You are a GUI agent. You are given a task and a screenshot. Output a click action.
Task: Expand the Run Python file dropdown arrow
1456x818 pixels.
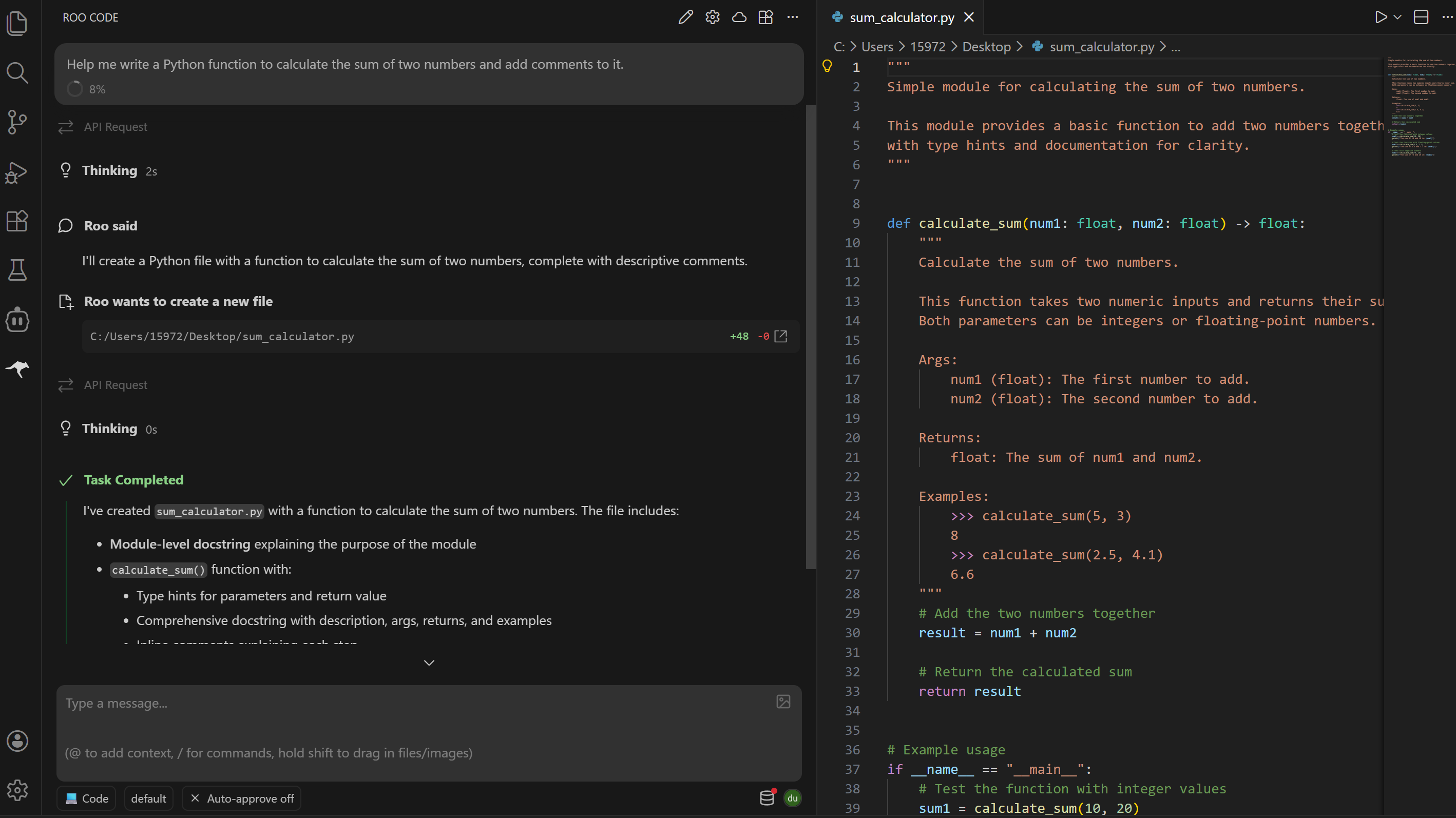[1397, 17]
